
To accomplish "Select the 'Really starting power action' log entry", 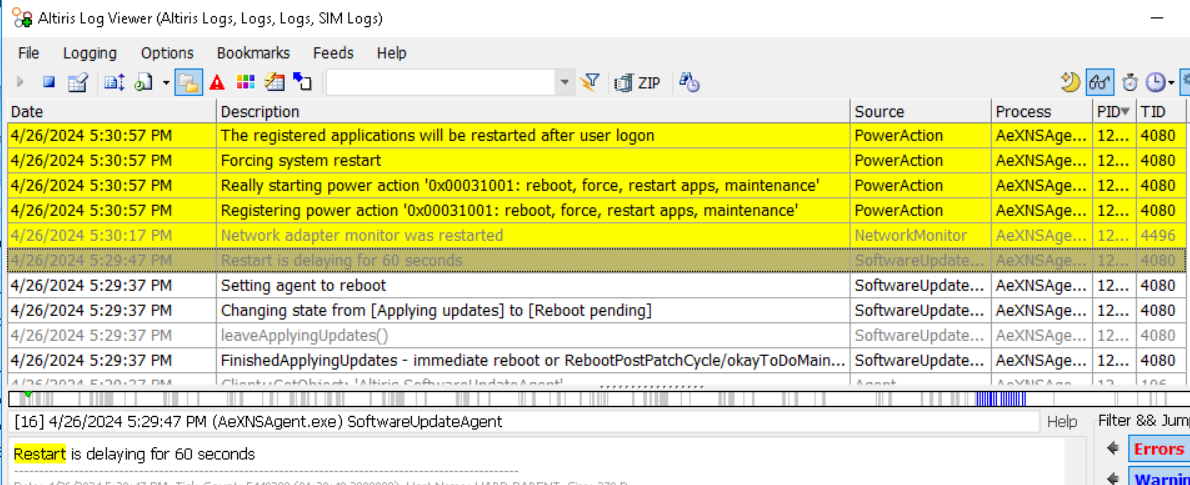I will click(597, 186).
